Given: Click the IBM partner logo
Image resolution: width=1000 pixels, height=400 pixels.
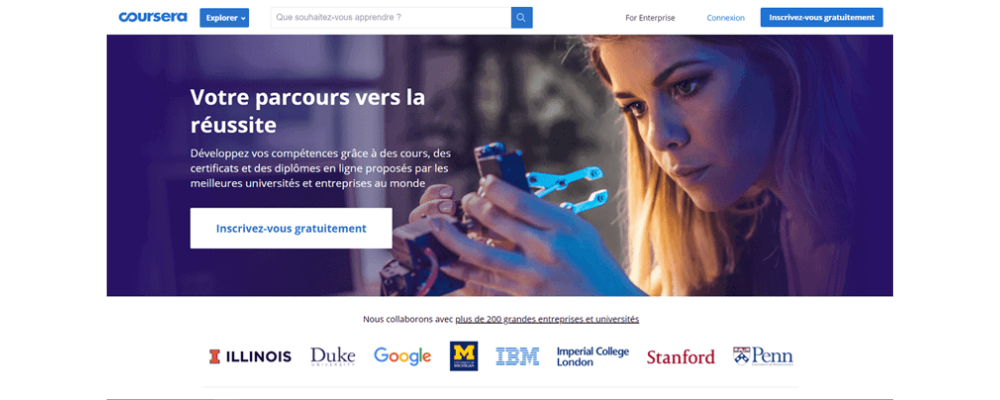Looking at the screenshot, I should 518,357.
